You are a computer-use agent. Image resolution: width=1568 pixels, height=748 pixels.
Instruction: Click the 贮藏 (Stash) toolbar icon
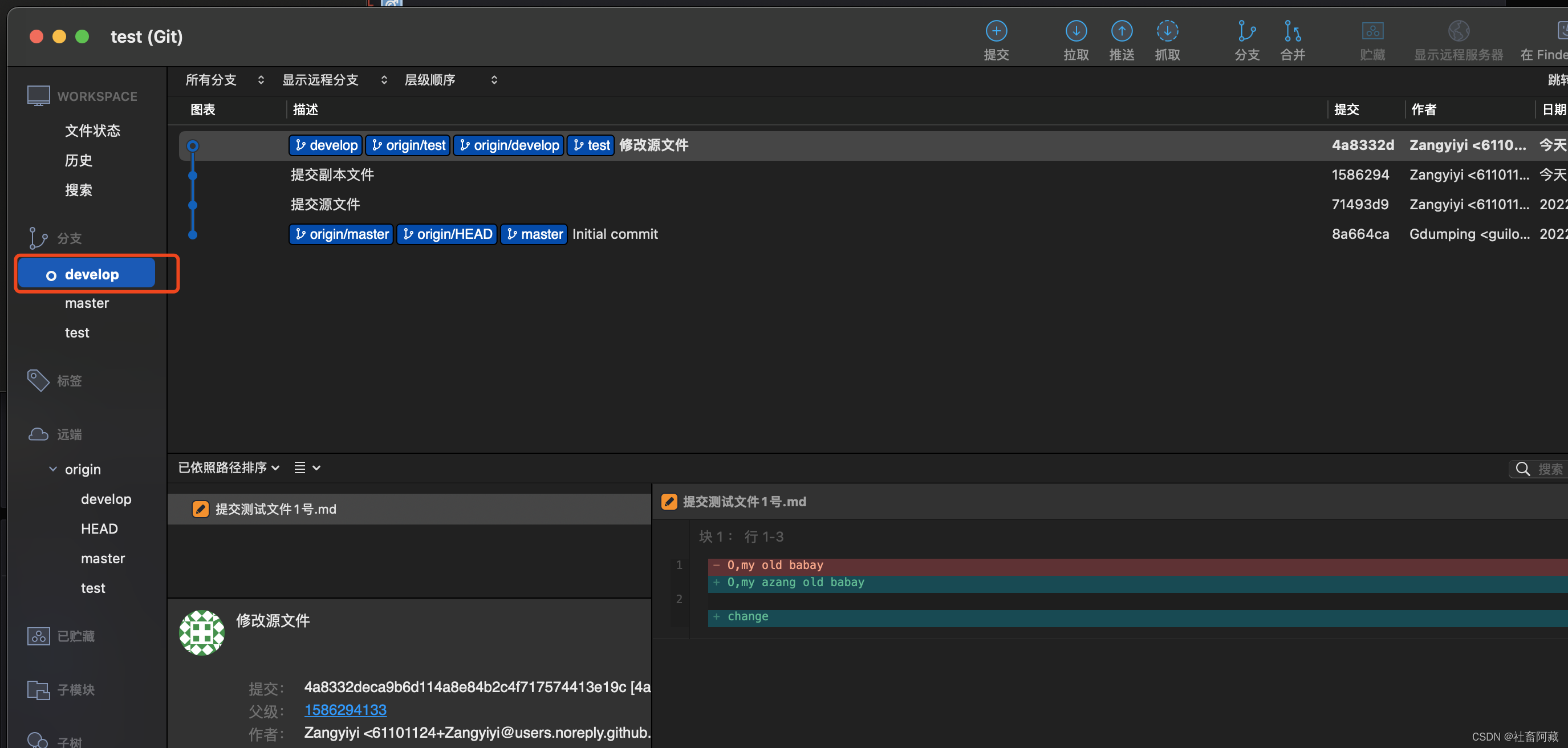[1372, 31]
